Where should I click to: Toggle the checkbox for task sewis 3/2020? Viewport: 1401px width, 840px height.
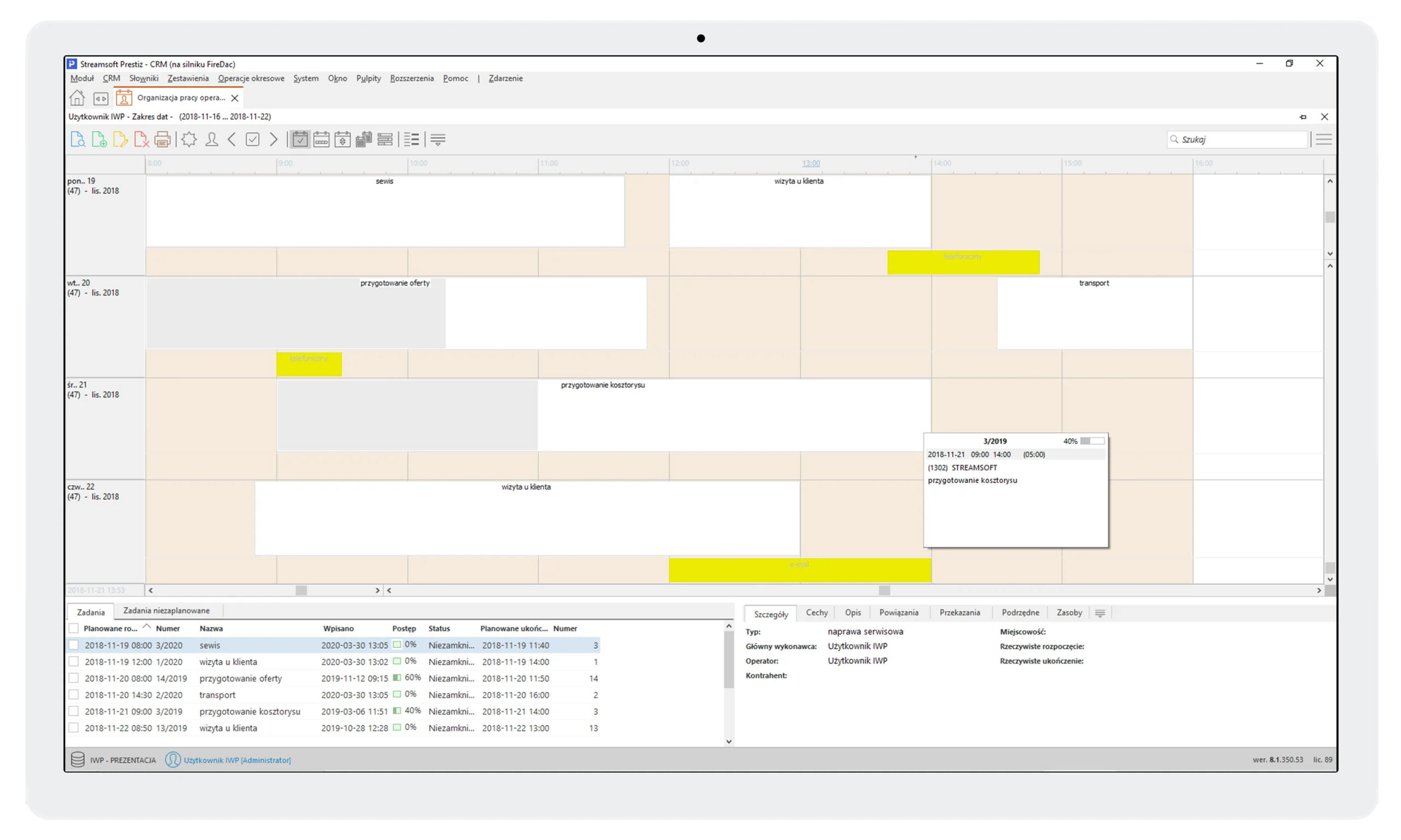pos(74,645)
